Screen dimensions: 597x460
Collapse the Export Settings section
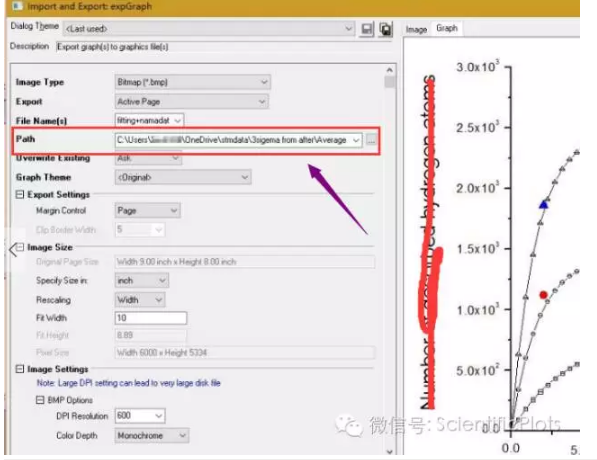click(x=20, y=195)
